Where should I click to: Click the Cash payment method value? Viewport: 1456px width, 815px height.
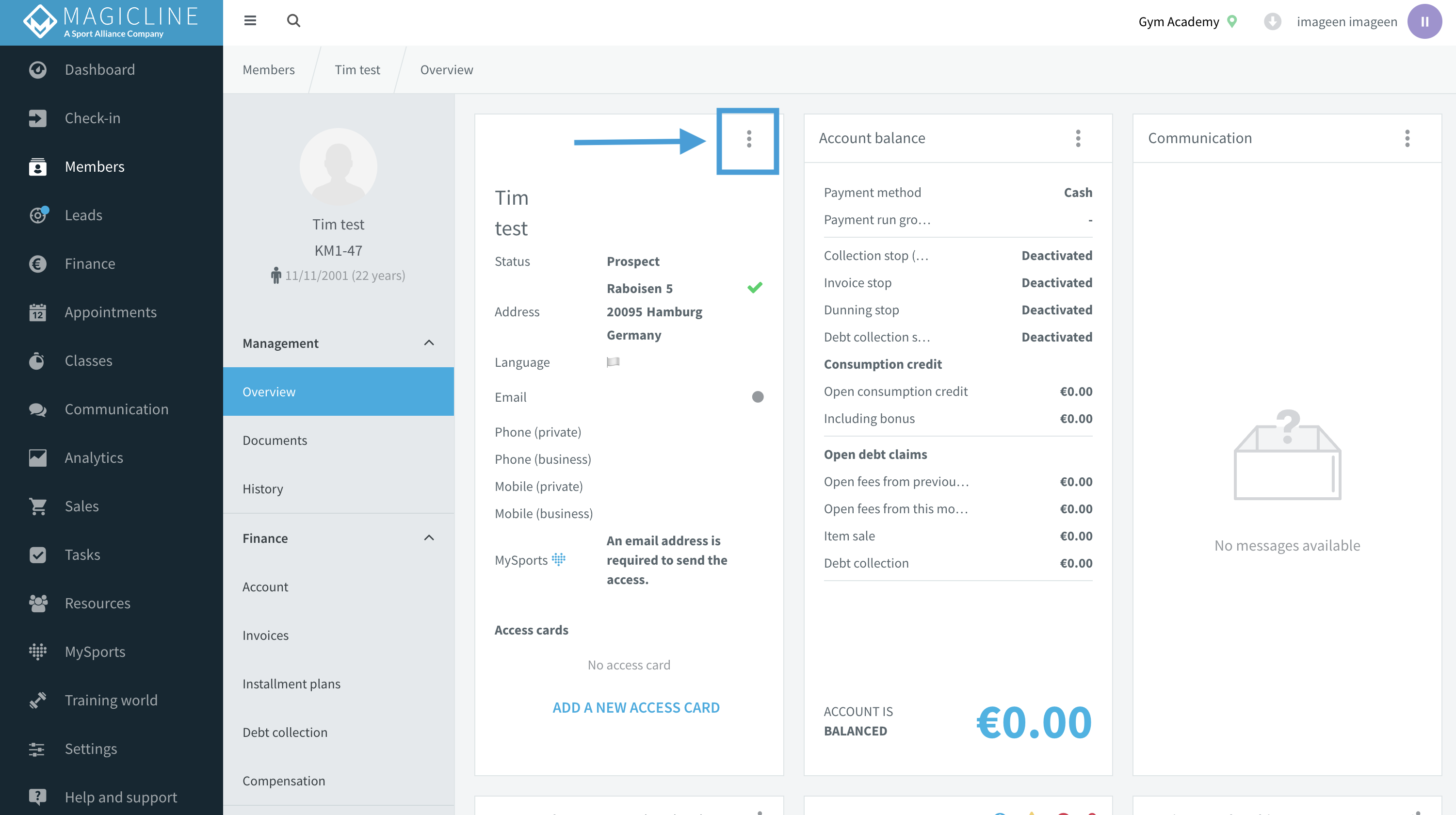pyautogui.click(x=1078, y=193)
